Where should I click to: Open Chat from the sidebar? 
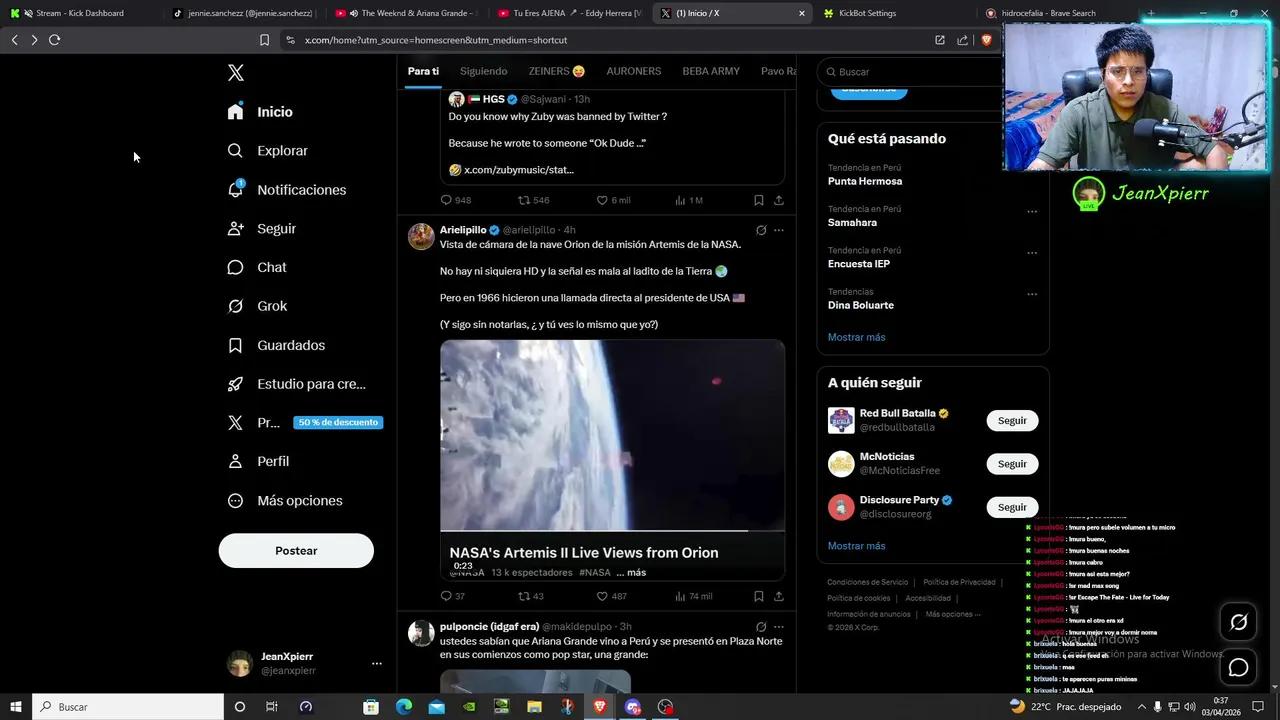256,268
